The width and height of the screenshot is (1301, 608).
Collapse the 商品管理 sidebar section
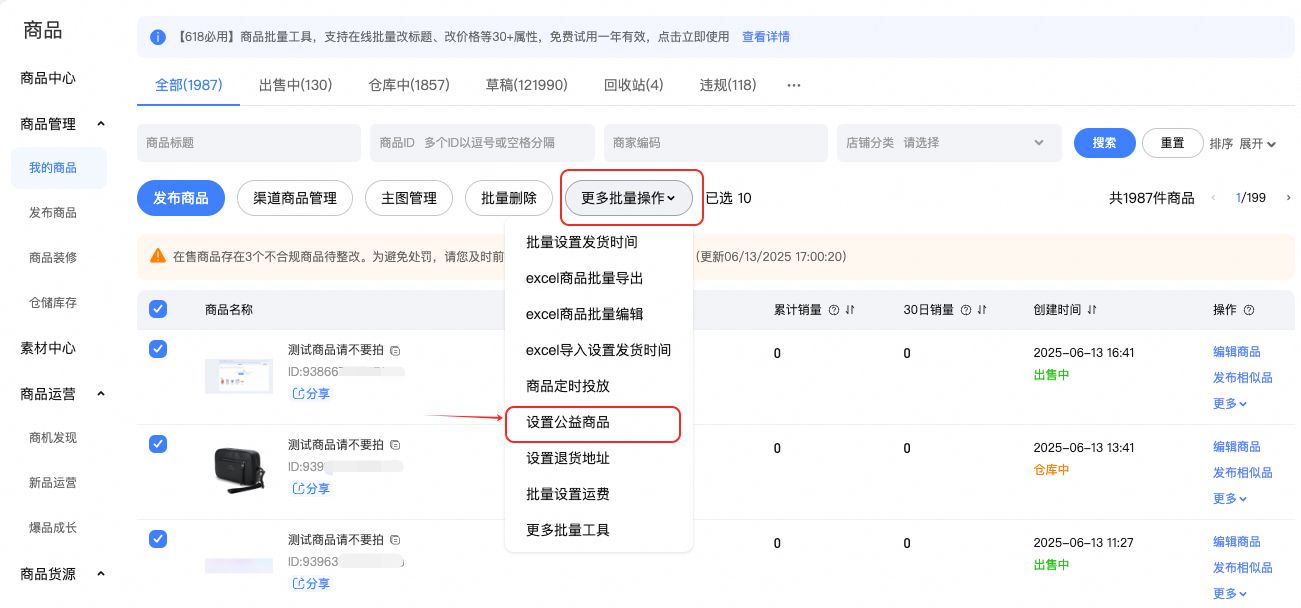point(101,124)
